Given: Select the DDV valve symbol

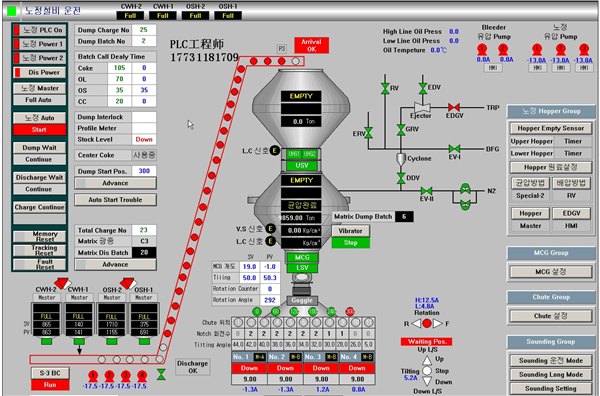Looking at the screenshot, I should coord(401,178).
